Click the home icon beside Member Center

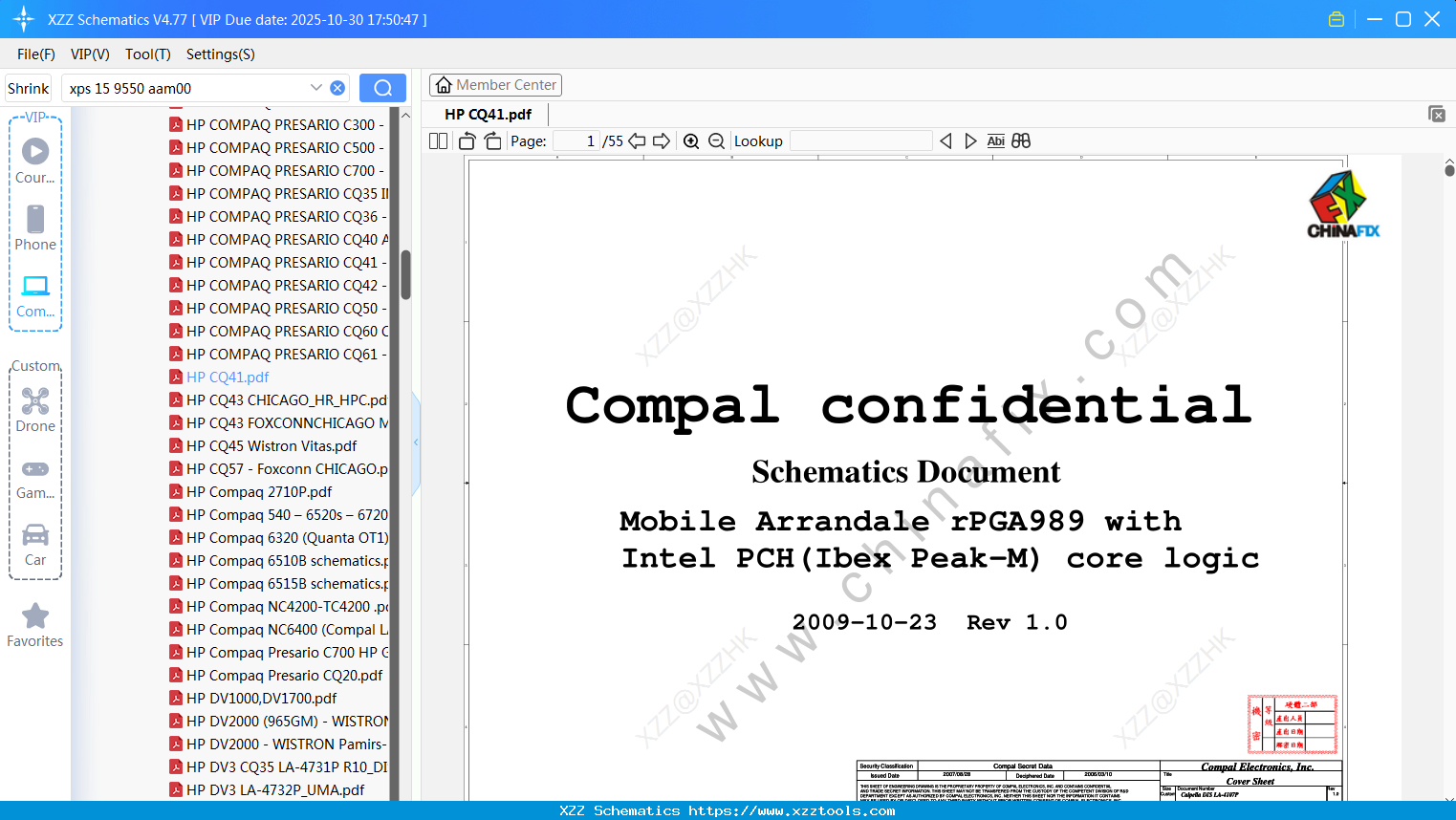click(x=443, y=85)
